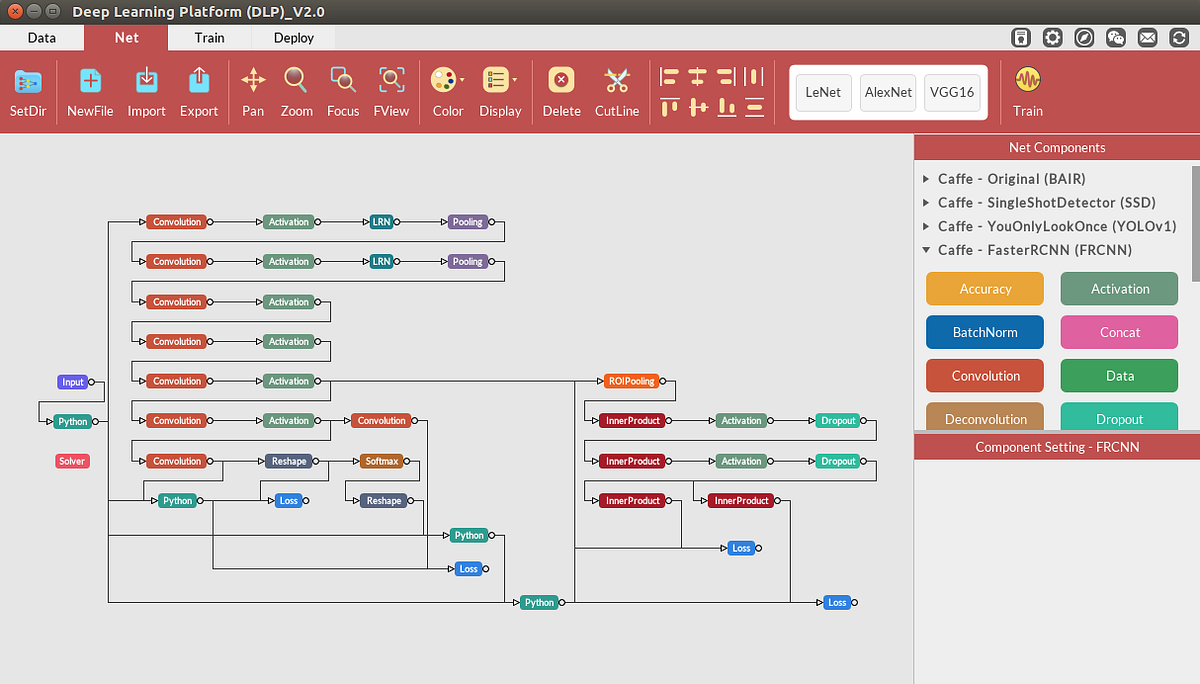Image resolution: width=1200 pixels, height=684 pixels.
Task: Use the Focus tool
Action: click(343, 91)
